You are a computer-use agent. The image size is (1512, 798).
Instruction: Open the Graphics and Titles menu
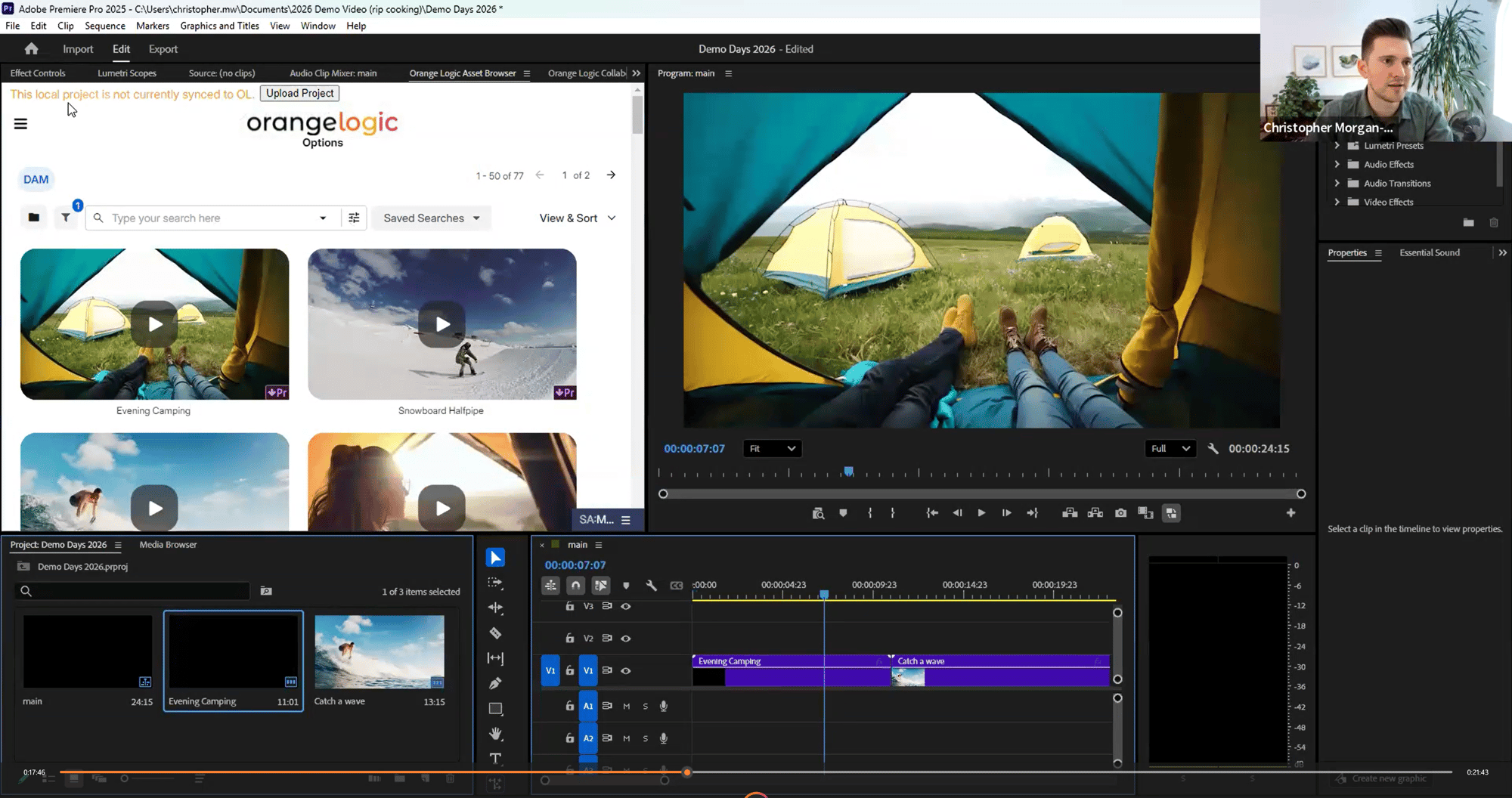click(219, 26)
